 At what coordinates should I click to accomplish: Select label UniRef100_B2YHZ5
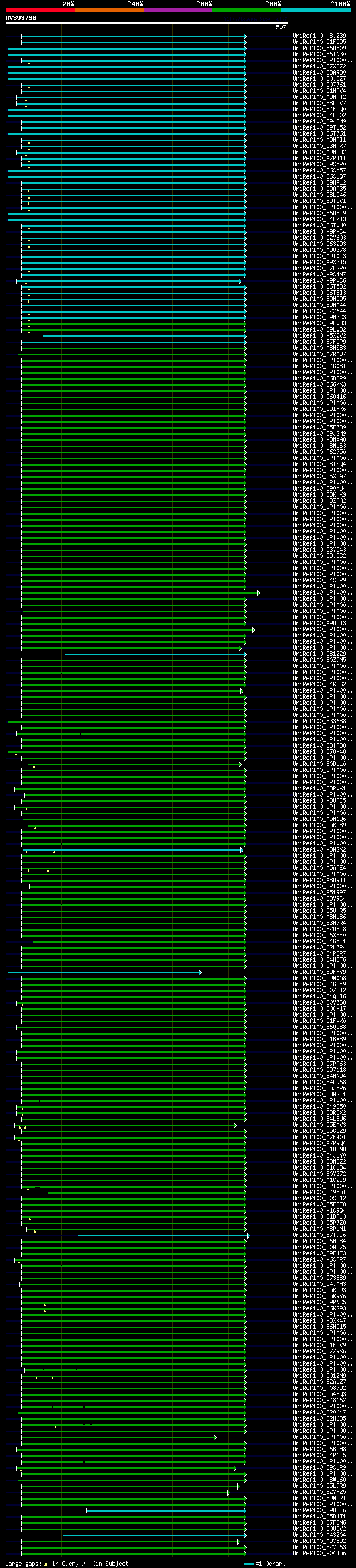tap(319, 1492)
